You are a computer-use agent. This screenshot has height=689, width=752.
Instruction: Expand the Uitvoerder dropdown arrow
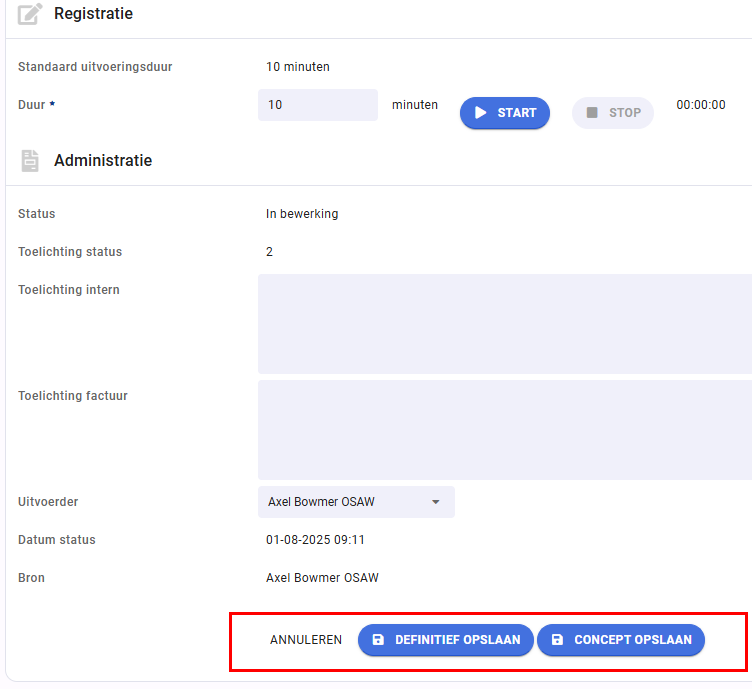tap(435, 502)
